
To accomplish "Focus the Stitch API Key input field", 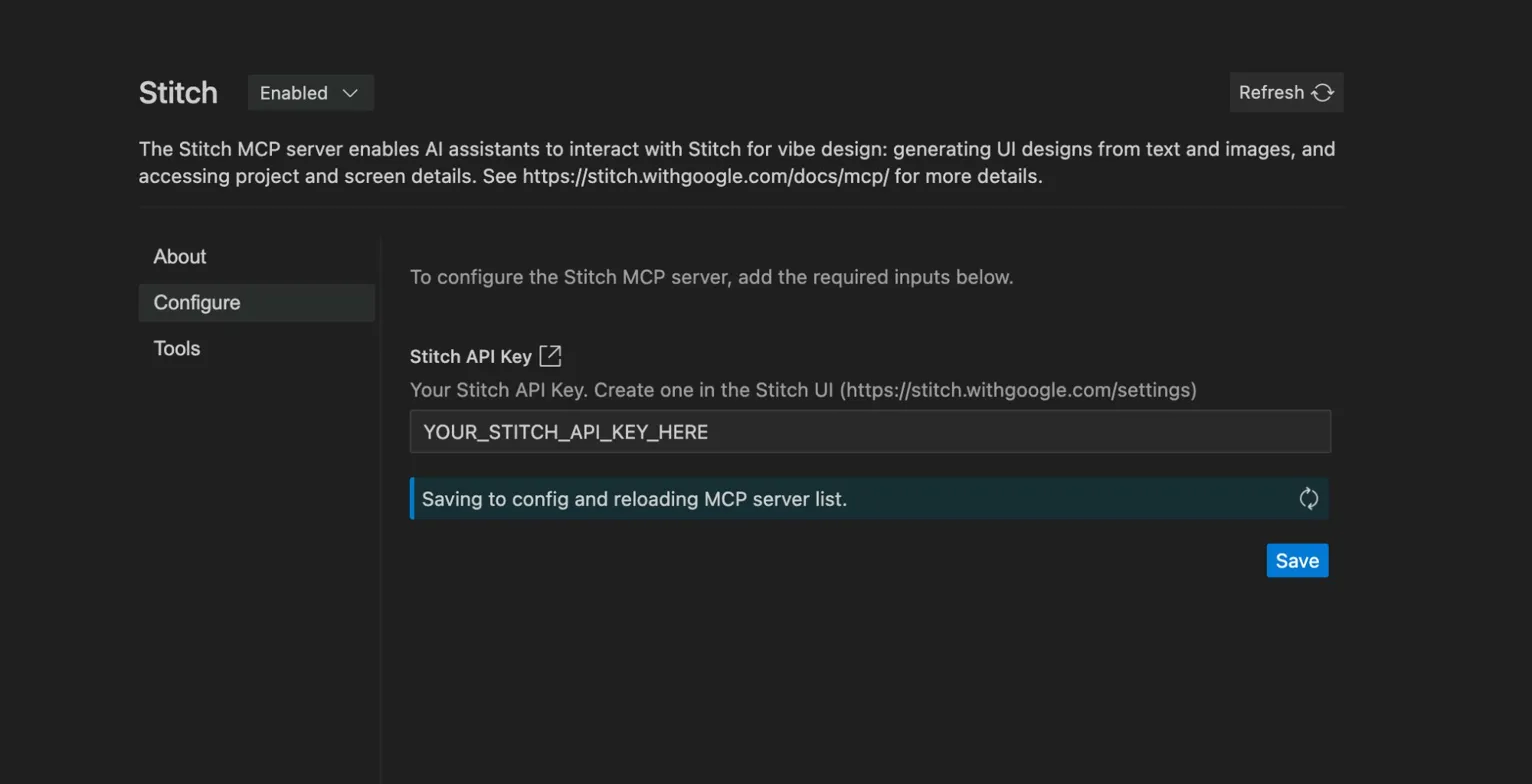I will click(870, 432).
